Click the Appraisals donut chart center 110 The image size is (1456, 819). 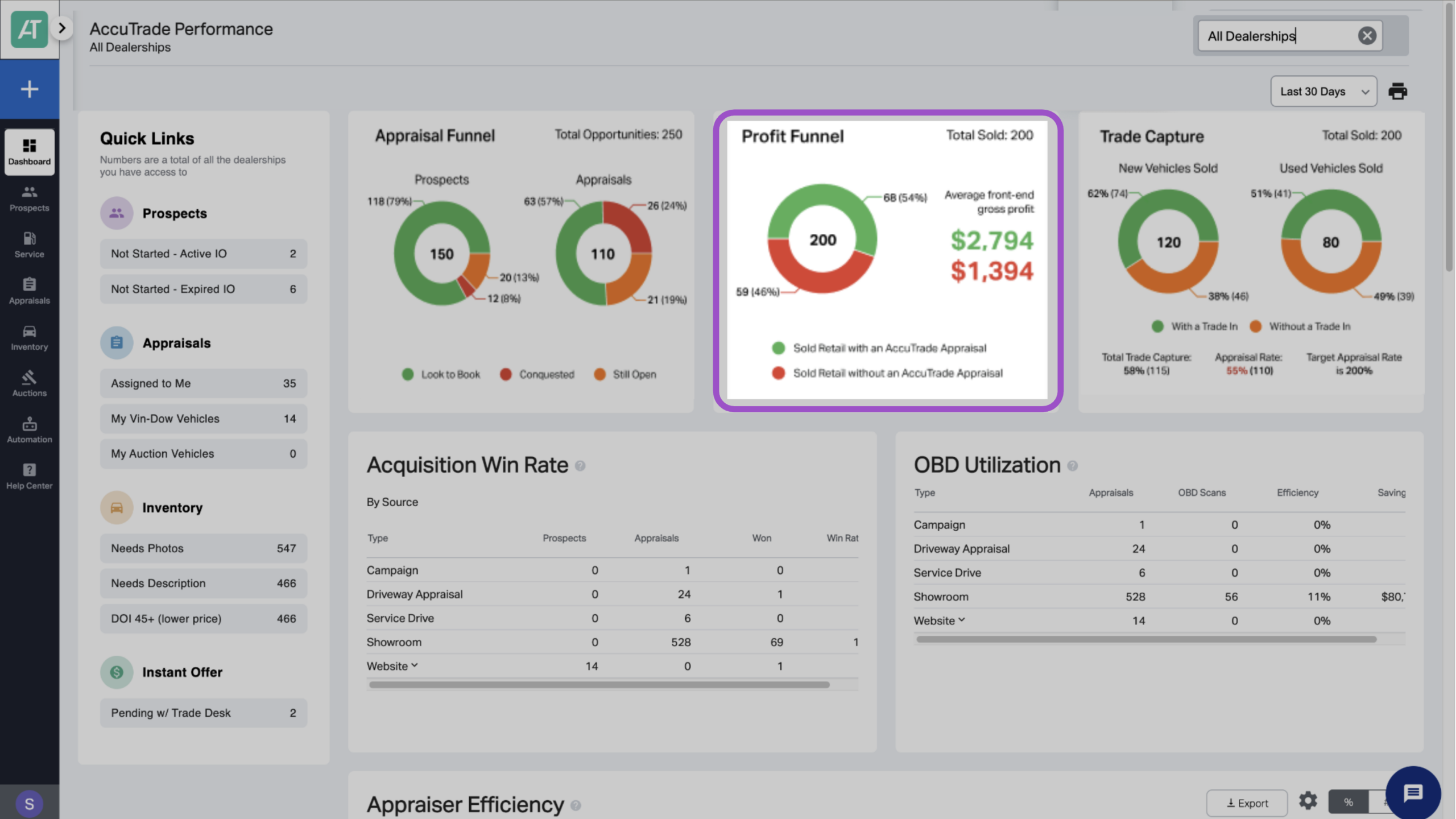click(603, 254)
